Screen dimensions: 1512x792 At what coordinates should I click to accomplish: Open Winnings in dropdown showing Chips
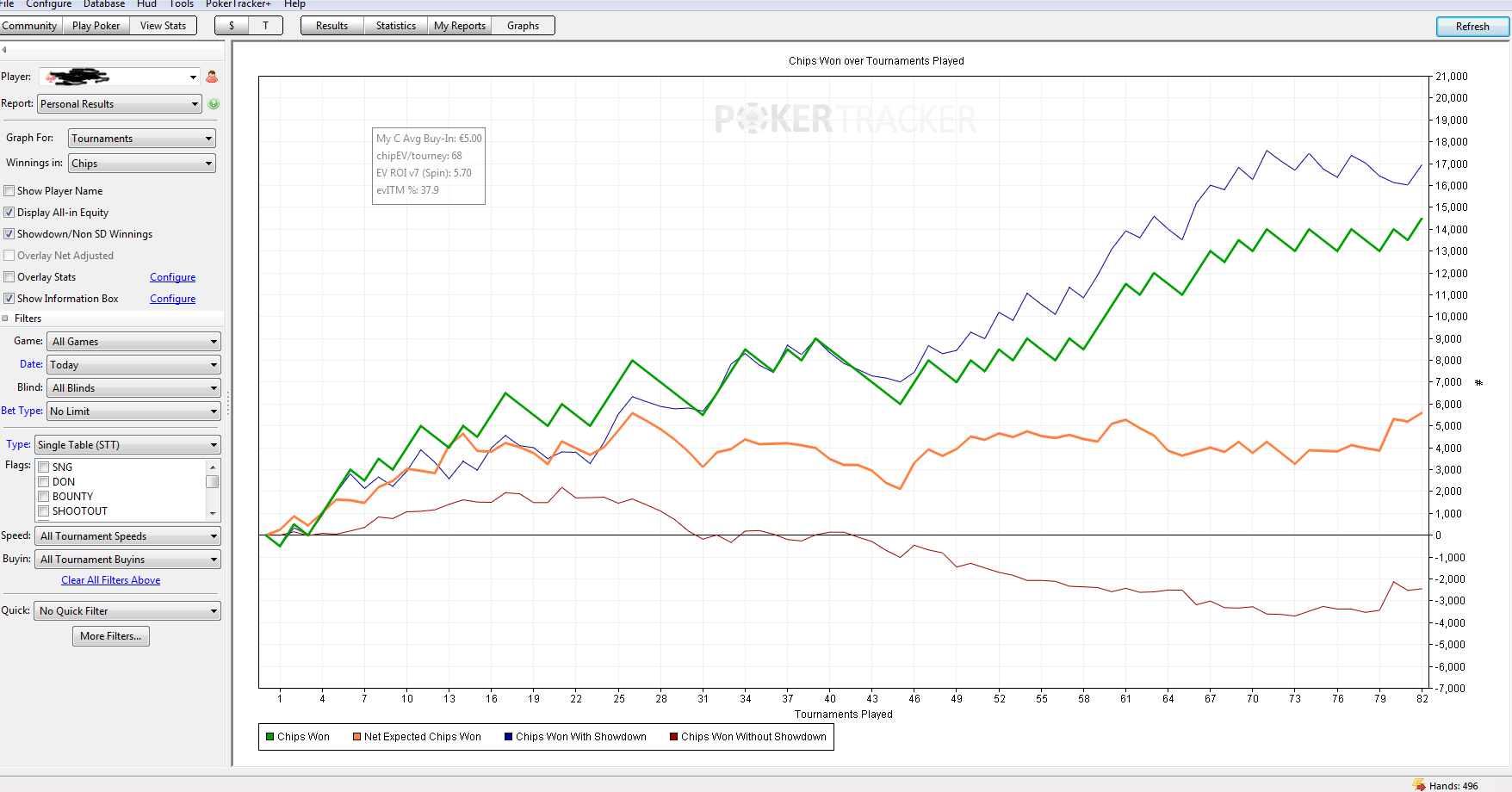pyautogui.click(x=142, y=164)
